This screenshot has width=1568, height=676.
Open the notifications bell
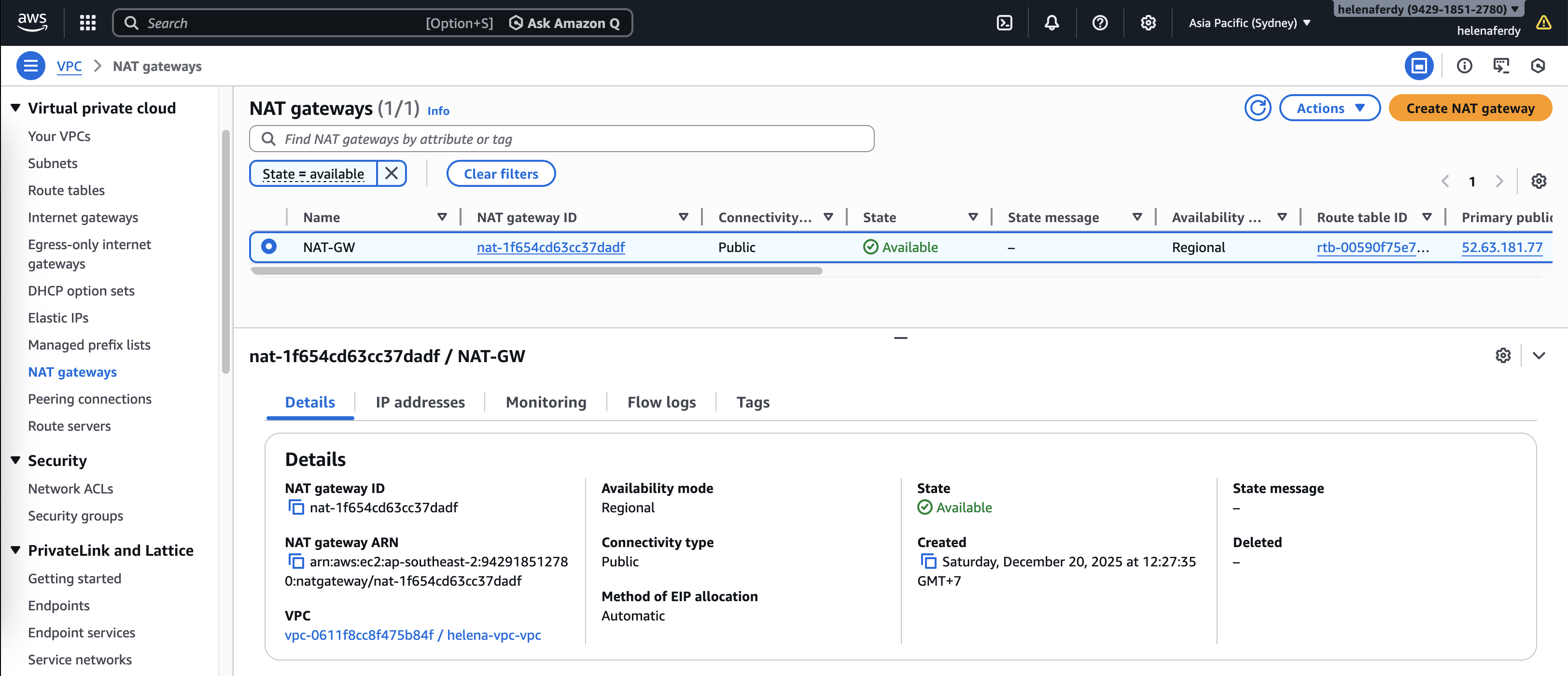1051,23
